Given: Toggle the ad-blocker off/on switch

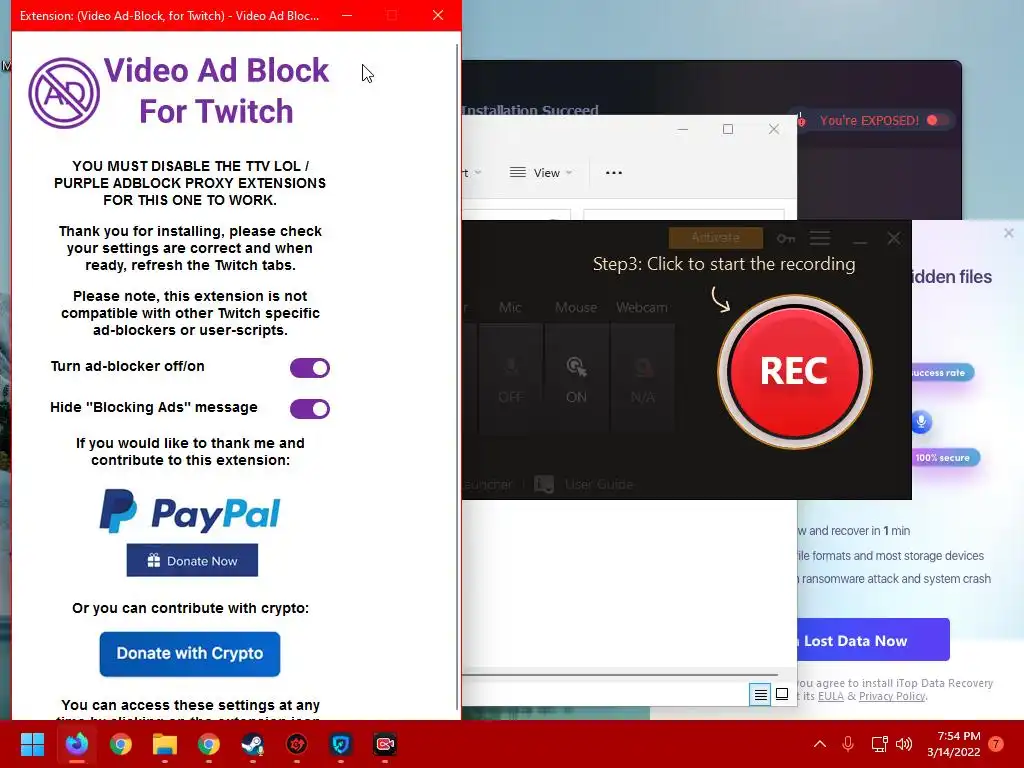Looking at the screenshot, I should tap(310, 368).
